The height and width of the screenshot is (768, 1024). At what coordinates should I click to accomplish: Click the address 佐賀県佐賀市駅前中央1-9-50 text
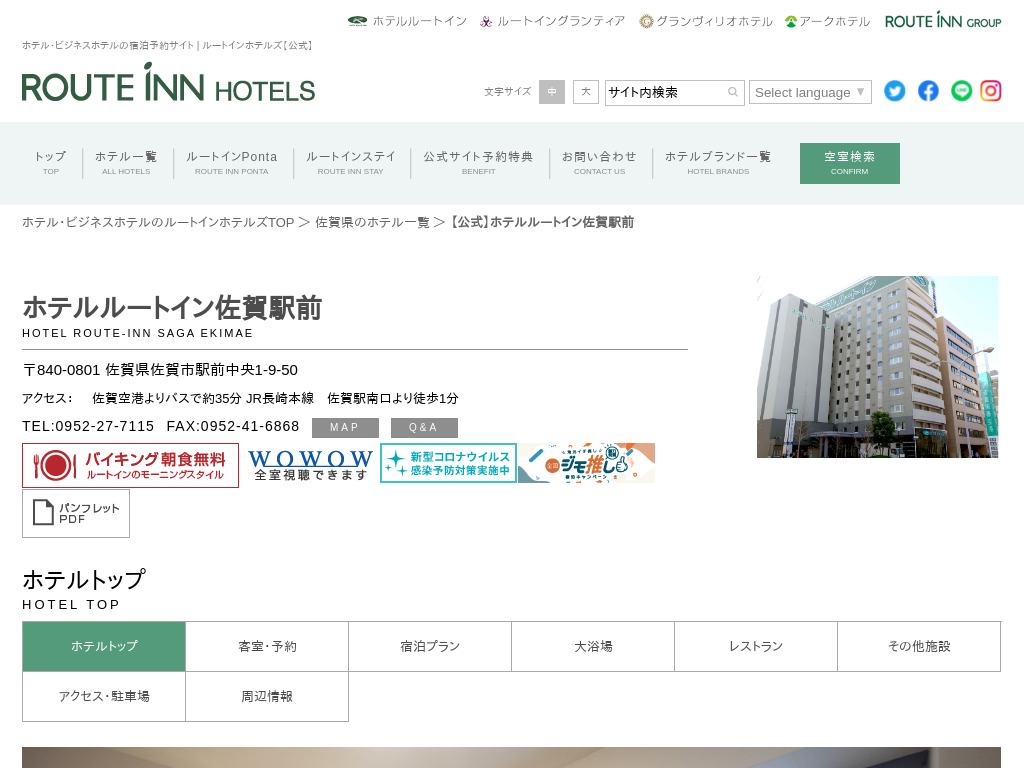point(201,370)
